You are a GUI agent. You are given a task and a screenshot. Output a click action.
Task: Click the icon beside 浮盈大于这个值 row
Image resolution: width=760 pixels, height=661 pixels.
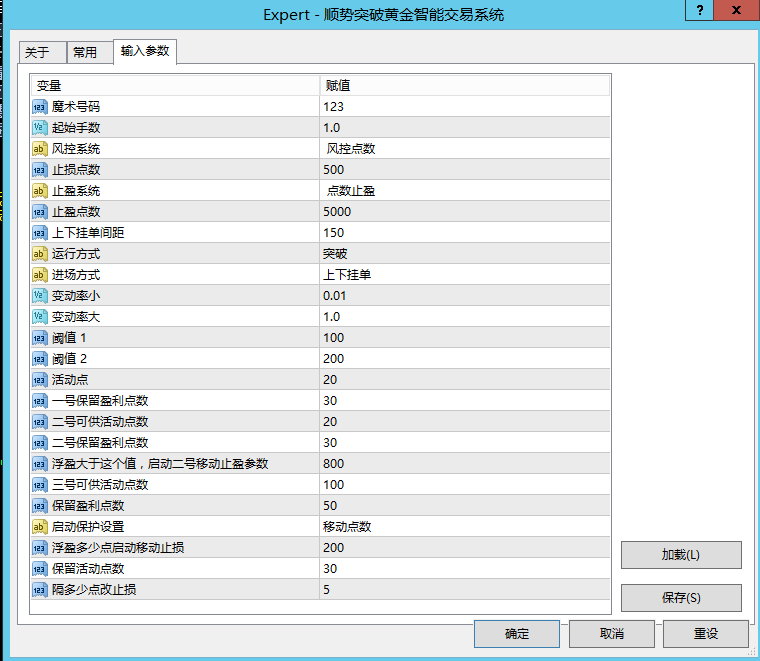[40, 464]
